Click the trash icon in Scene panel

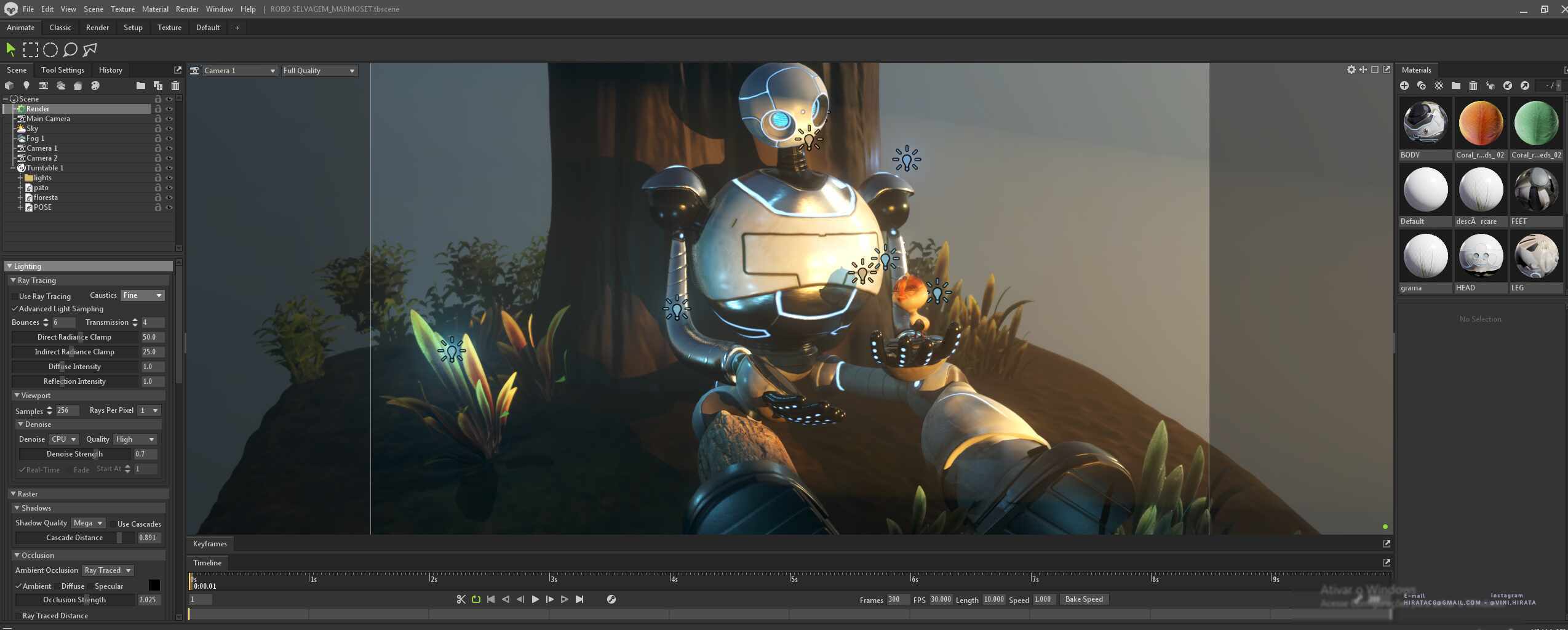[175, 86]
